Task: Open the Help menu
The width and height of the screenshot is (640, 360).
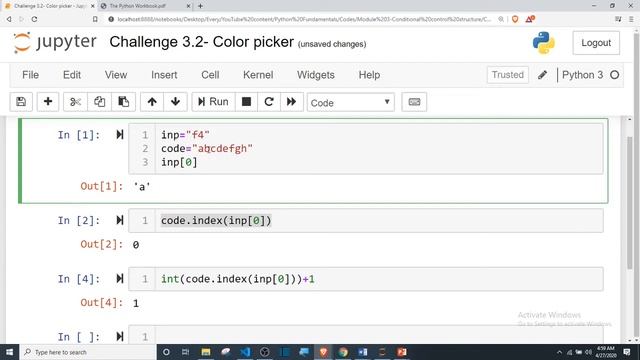Action: pos(369,75)
